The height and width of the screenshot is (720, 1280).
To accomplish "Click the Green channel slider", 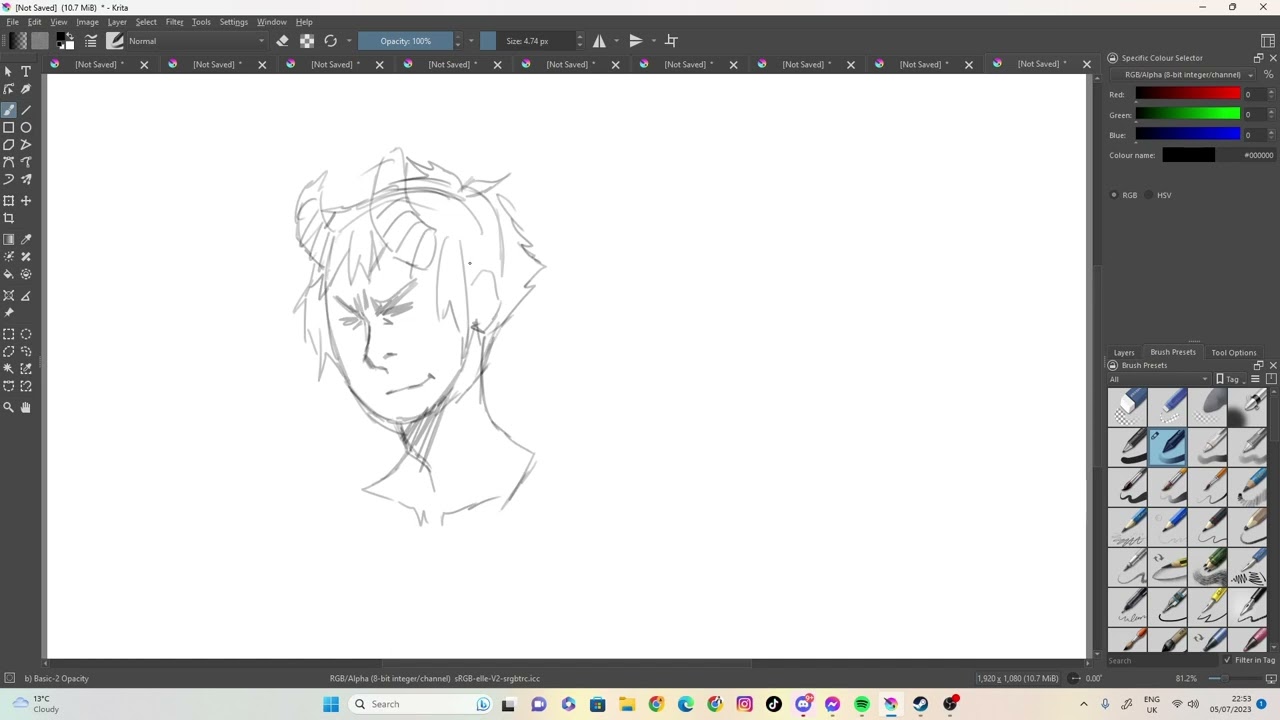I will coord(1187,114).
